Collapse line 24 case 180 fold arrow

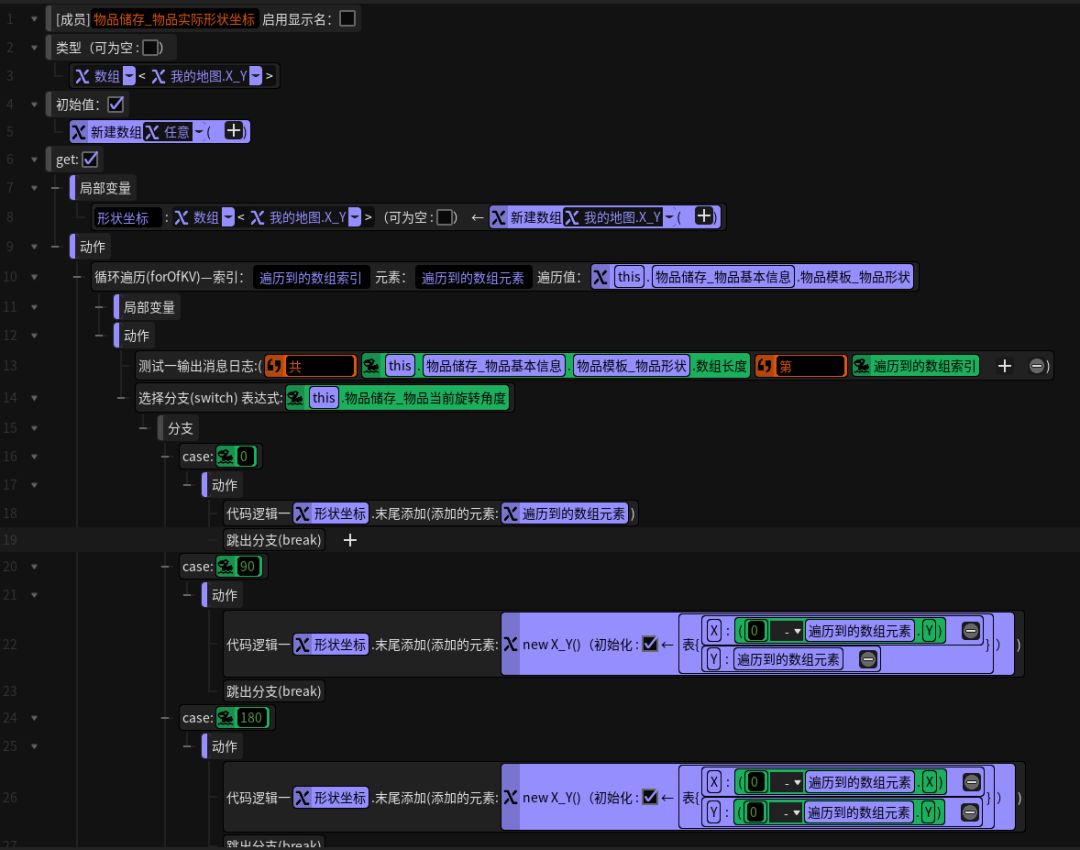(34, 718)
